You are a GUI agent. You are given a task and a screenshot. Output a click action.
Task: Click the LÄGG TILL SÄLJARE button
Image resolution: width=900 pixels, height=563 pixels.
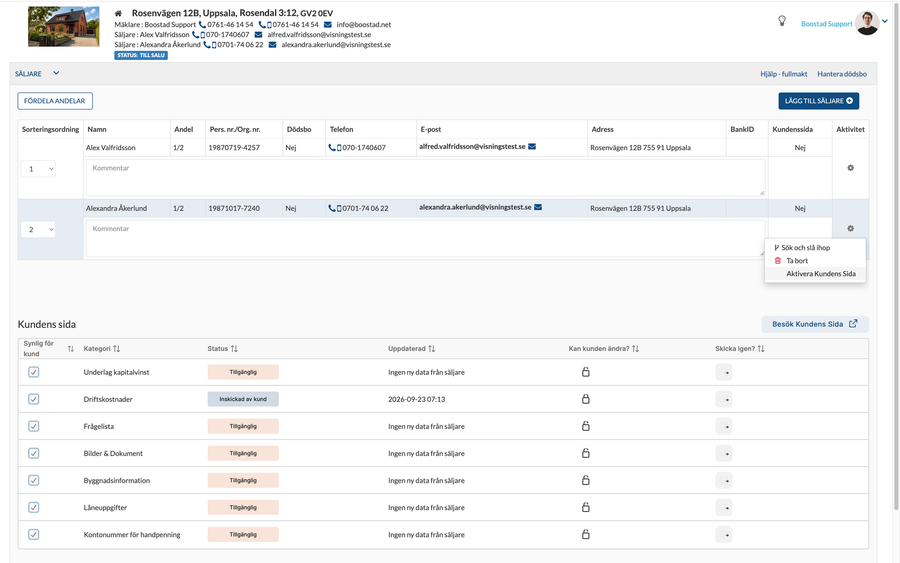point(818,100)
